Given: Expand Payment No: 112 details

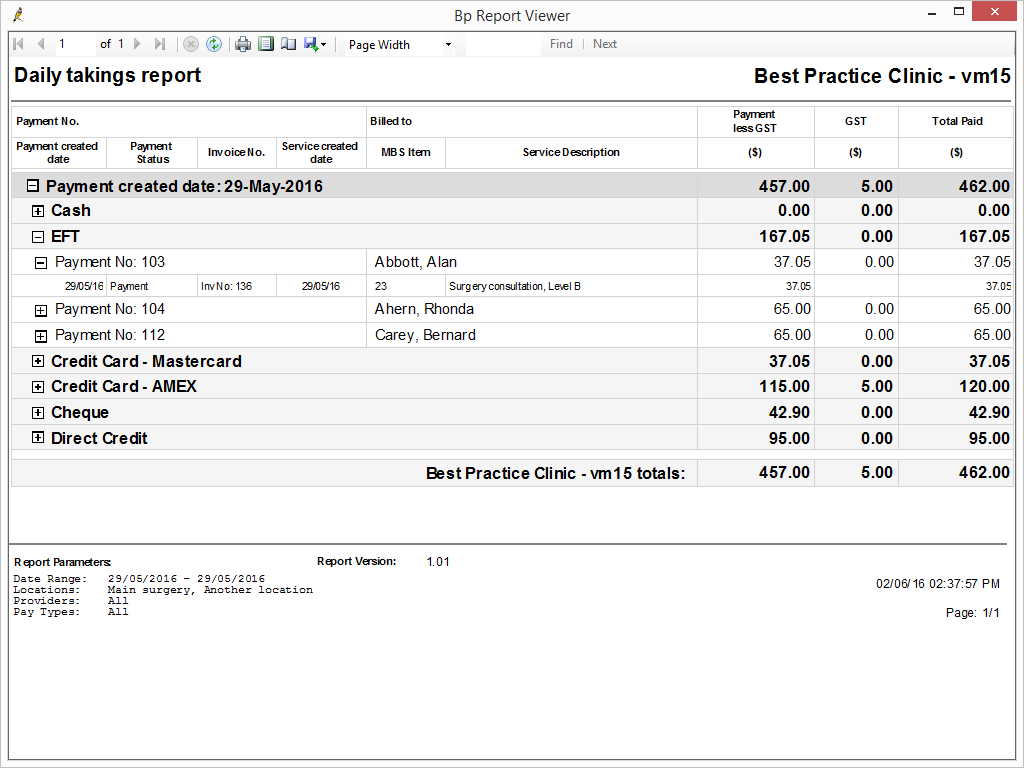Looking at the screenshot, I should 40,336.
